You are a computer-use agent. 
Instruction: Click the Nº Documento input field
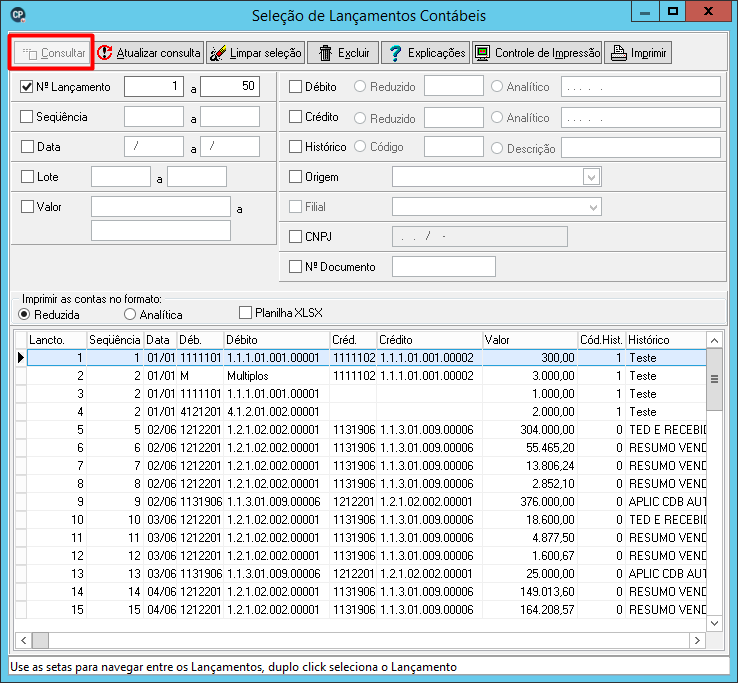(x=444, y=267)
